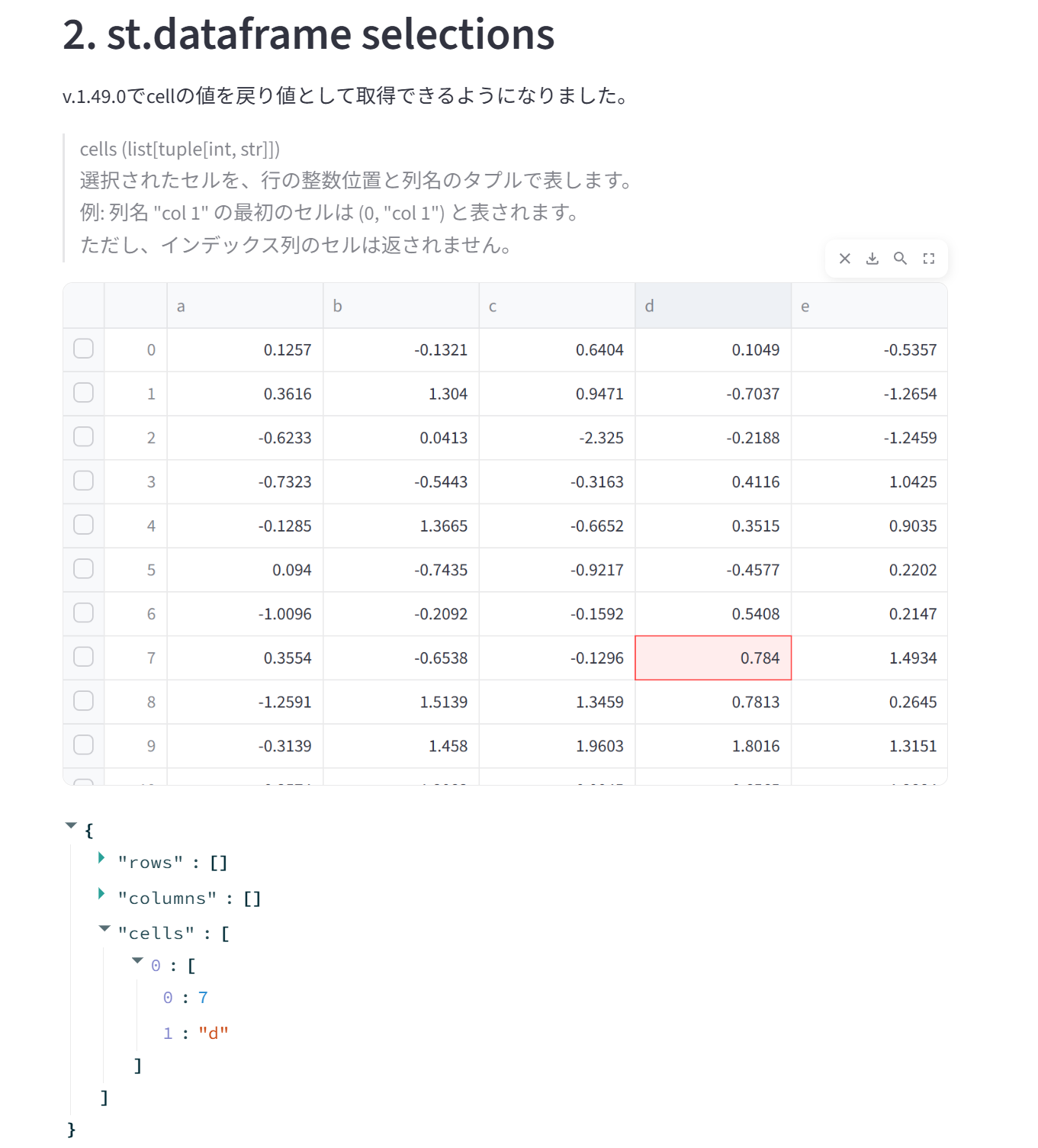1038x1148 pixels.
Task: Select the highlighted cell containing 0.784
Action: [713, 657]
